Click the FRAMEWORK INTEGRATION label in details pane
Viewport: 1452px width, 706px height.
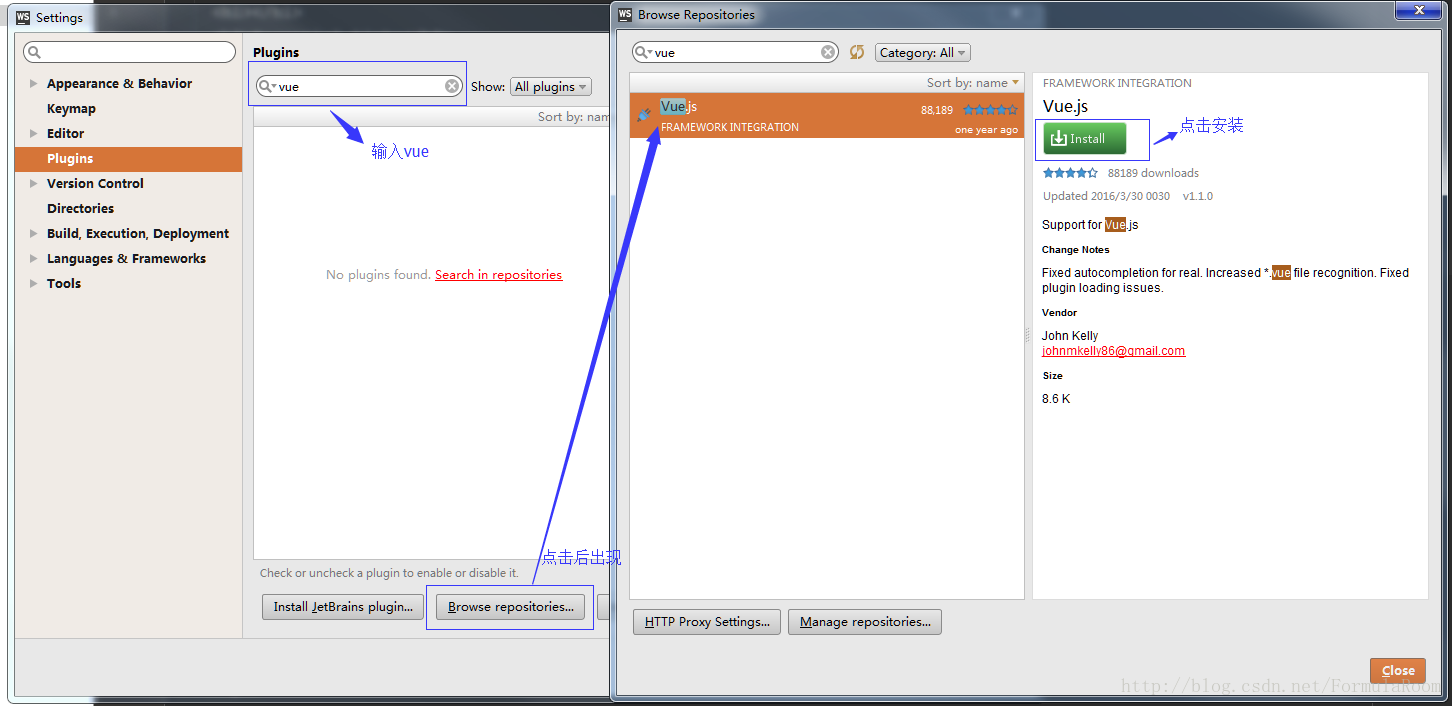click(1117, 83)
